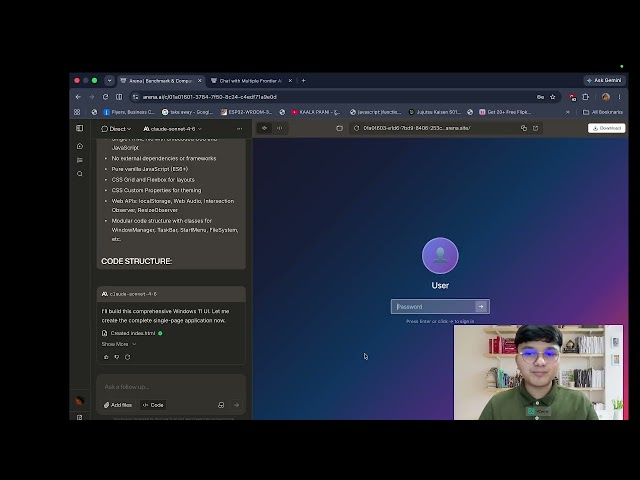The width and height of the screenshot is (640, 480).
Task: Close the Chat with Multiple Frontier tab
Action: [290, 81]
